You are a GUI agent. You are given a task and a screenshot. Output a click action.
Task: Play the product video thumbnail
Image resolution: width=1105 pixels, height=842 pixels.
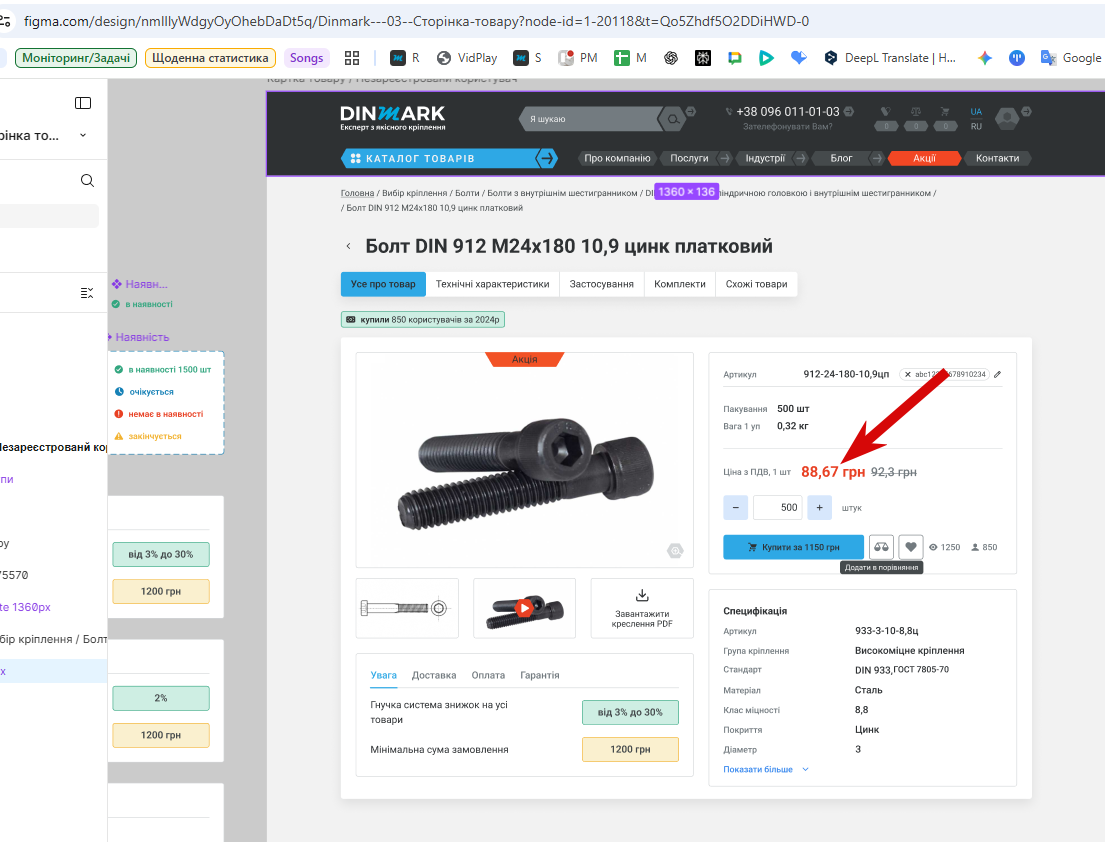[524, 608]
